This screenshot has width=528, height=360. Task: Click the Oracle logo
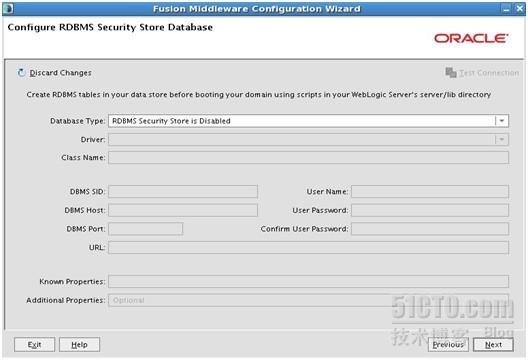471,38
